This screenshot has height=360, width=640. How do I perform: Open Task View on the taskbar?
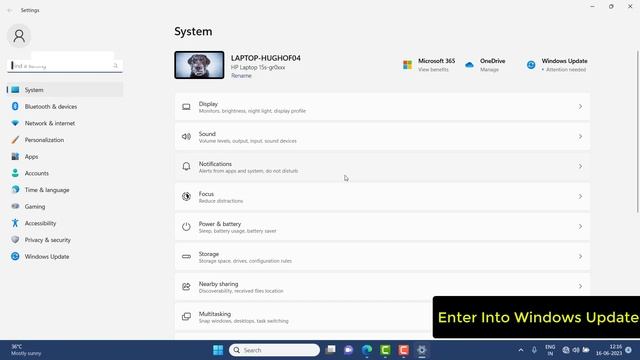331,350
